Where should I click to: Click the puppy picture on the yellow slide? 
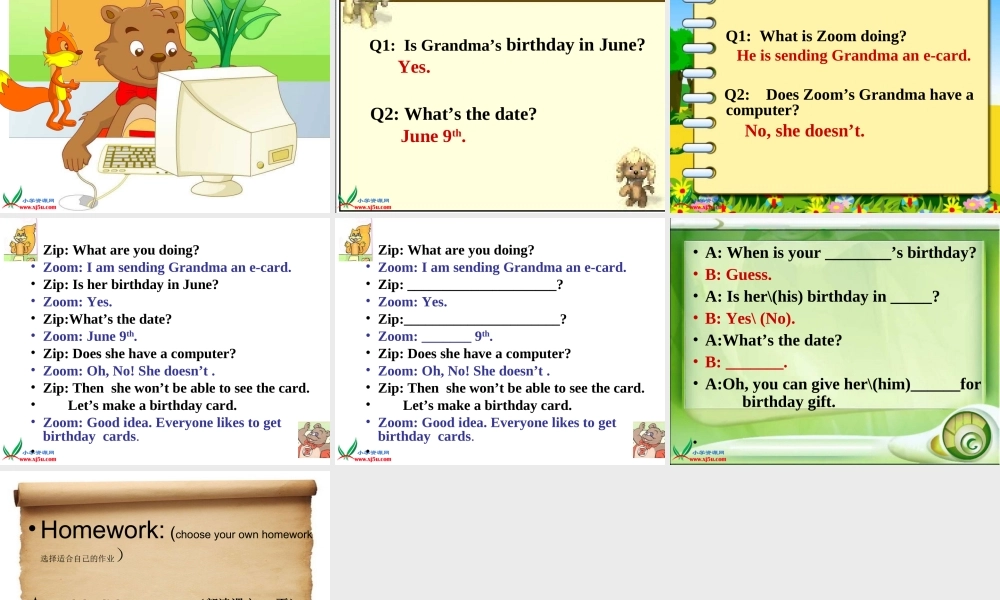coord(635,177)
